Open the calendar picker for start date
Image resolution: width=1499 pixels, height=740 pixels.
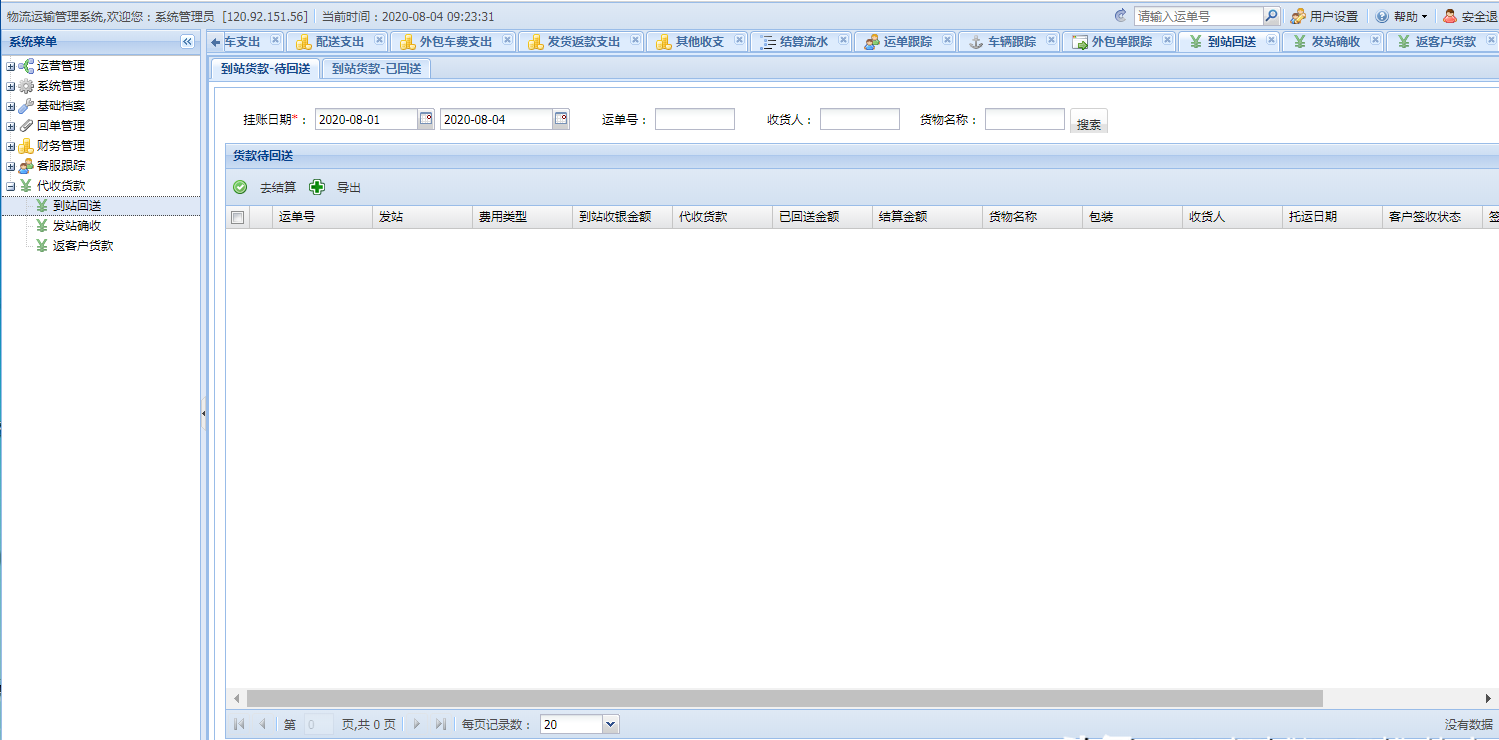point(426,119)
